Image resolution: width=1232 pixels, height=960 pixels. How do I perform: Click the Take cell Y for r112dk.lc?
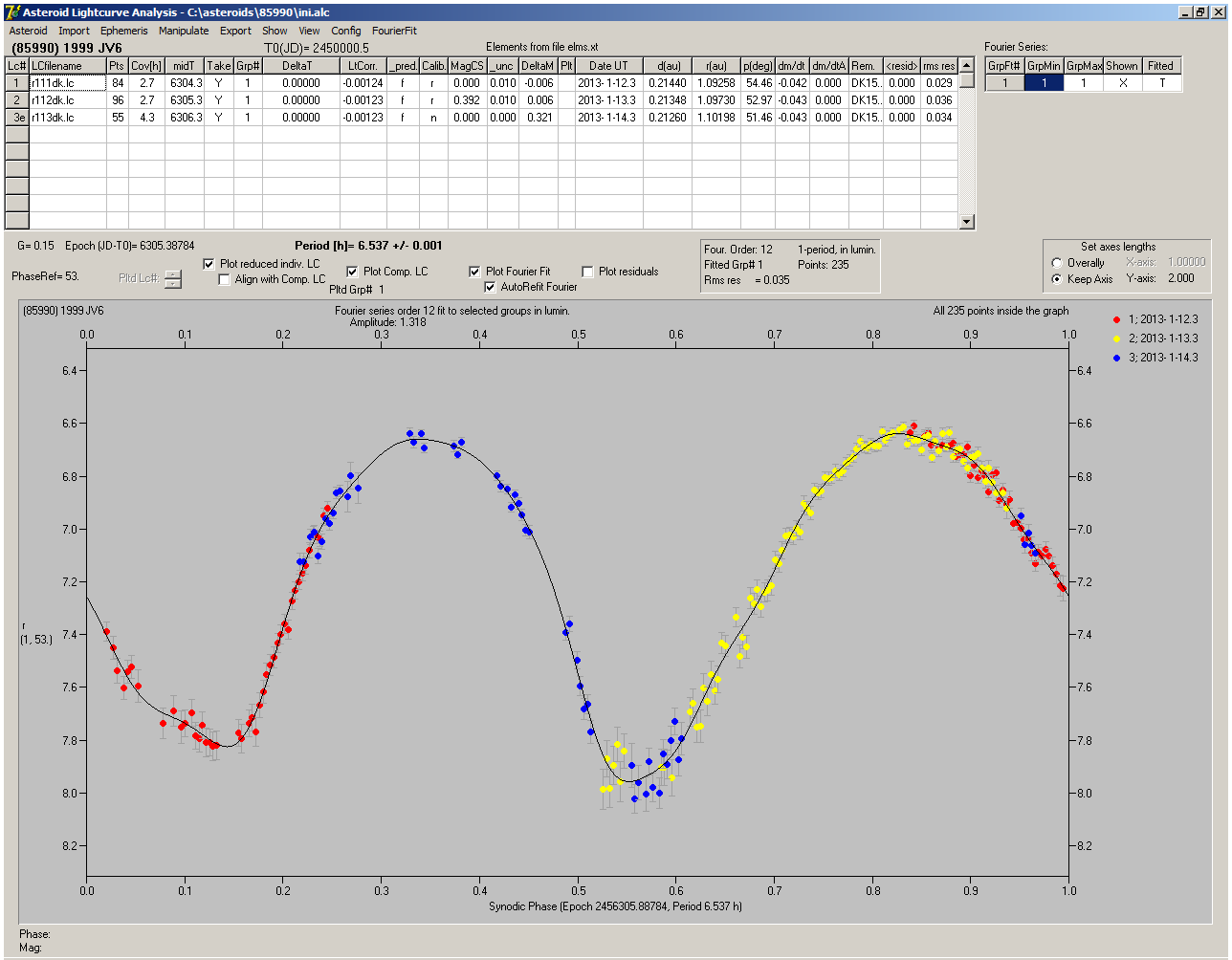[219, 100]
